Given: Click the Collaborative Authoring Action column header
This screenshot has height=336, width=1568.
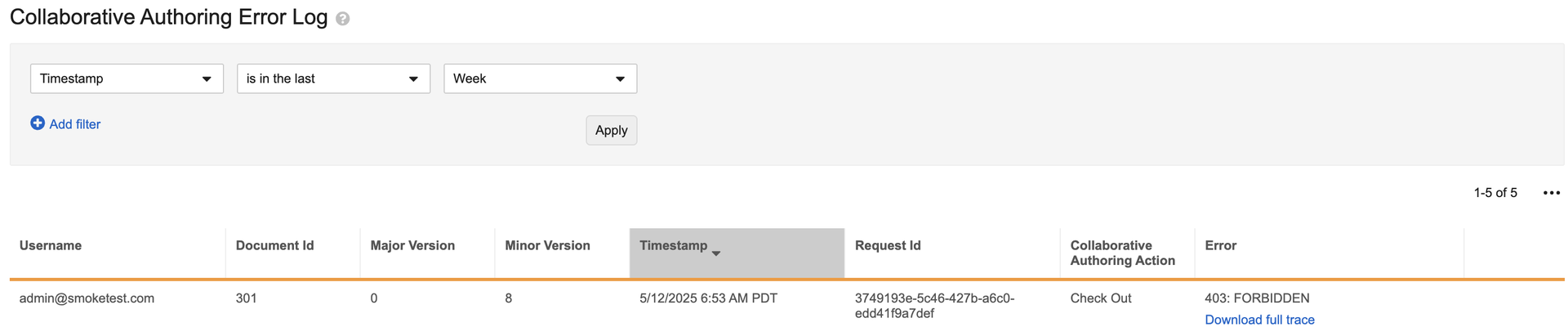Looking at the screenshot, I should pos(1123,253).
